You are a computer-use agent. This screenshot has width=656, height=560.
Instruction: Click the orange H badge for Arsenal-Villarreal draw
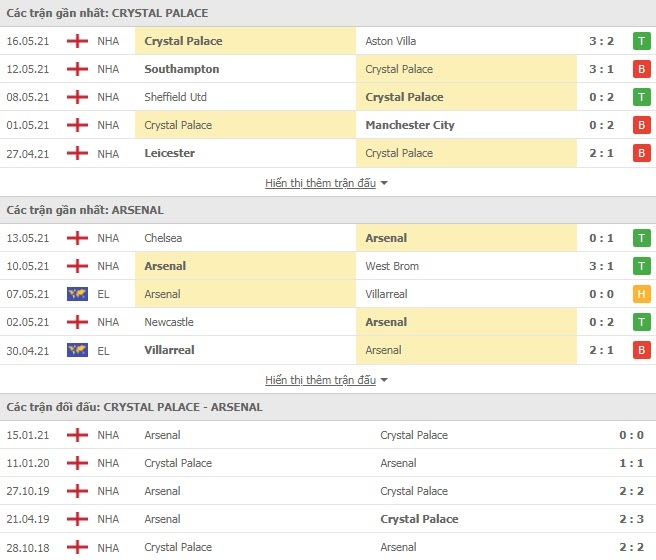pyautogui.click(x=641, y=294)
